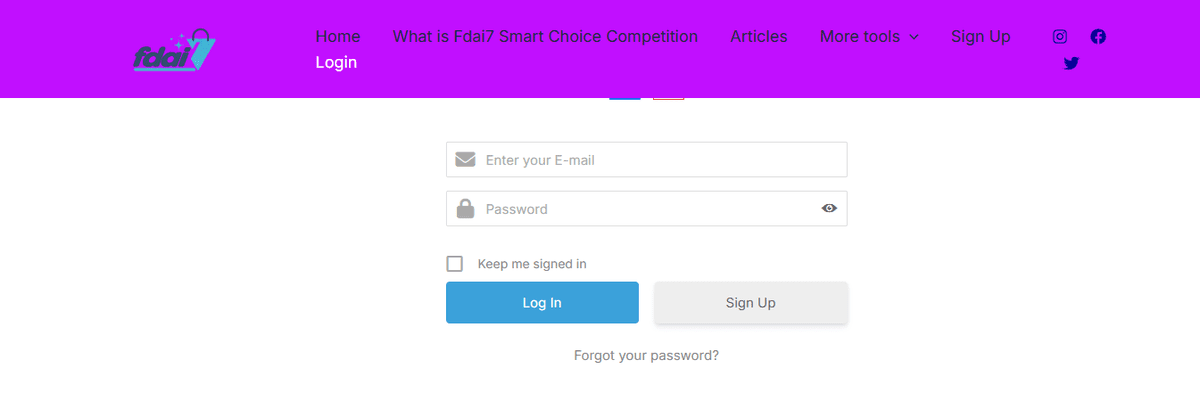The width and height of the screenshot is (1200, 401).
Task: Focus the Password text field
Action: 645,209
